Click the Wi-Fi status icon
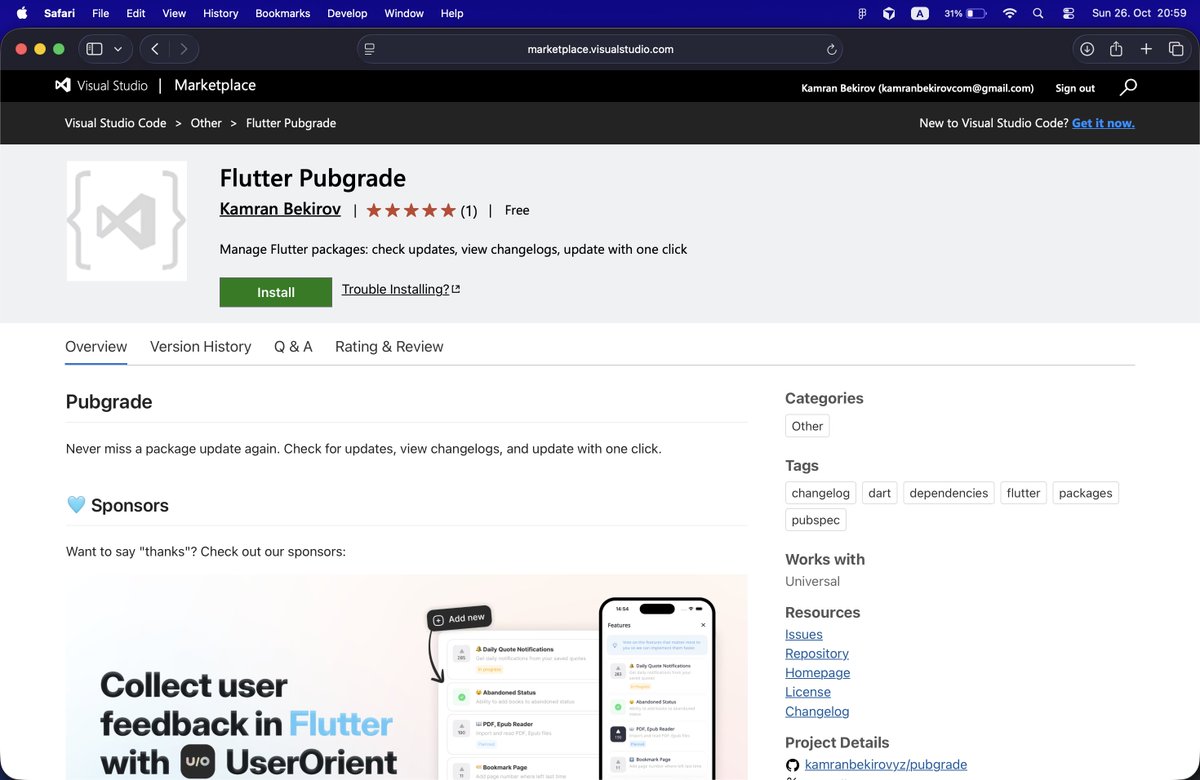Image resolution: width=1200 pixels, height=780 pixels. [1009, 13]
